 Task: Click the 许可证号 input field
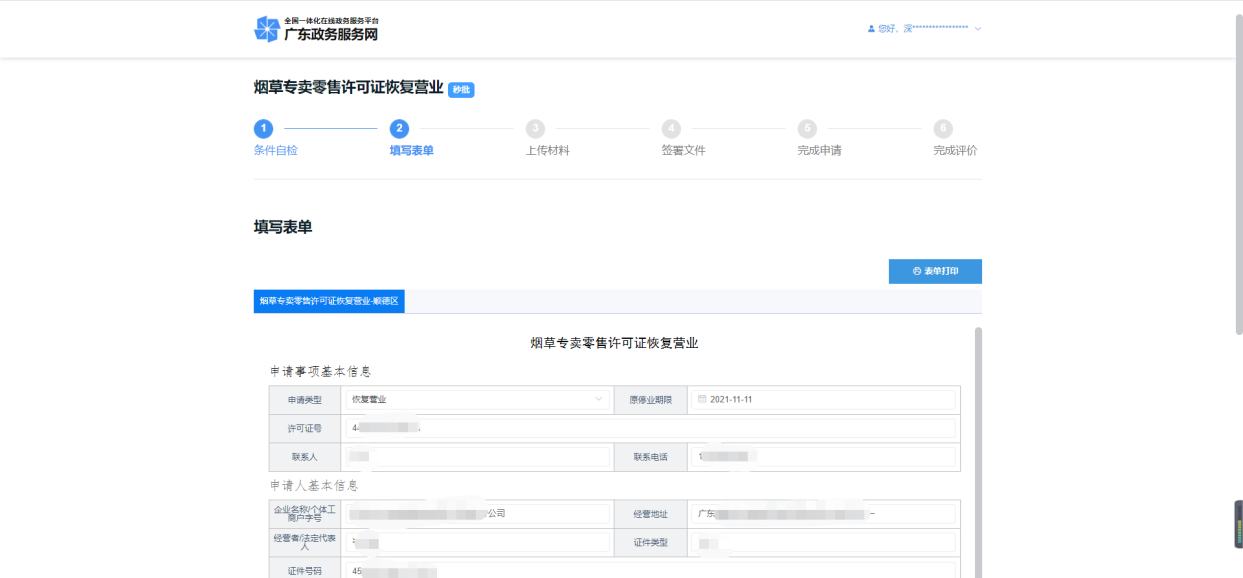(x=651, y=428)
